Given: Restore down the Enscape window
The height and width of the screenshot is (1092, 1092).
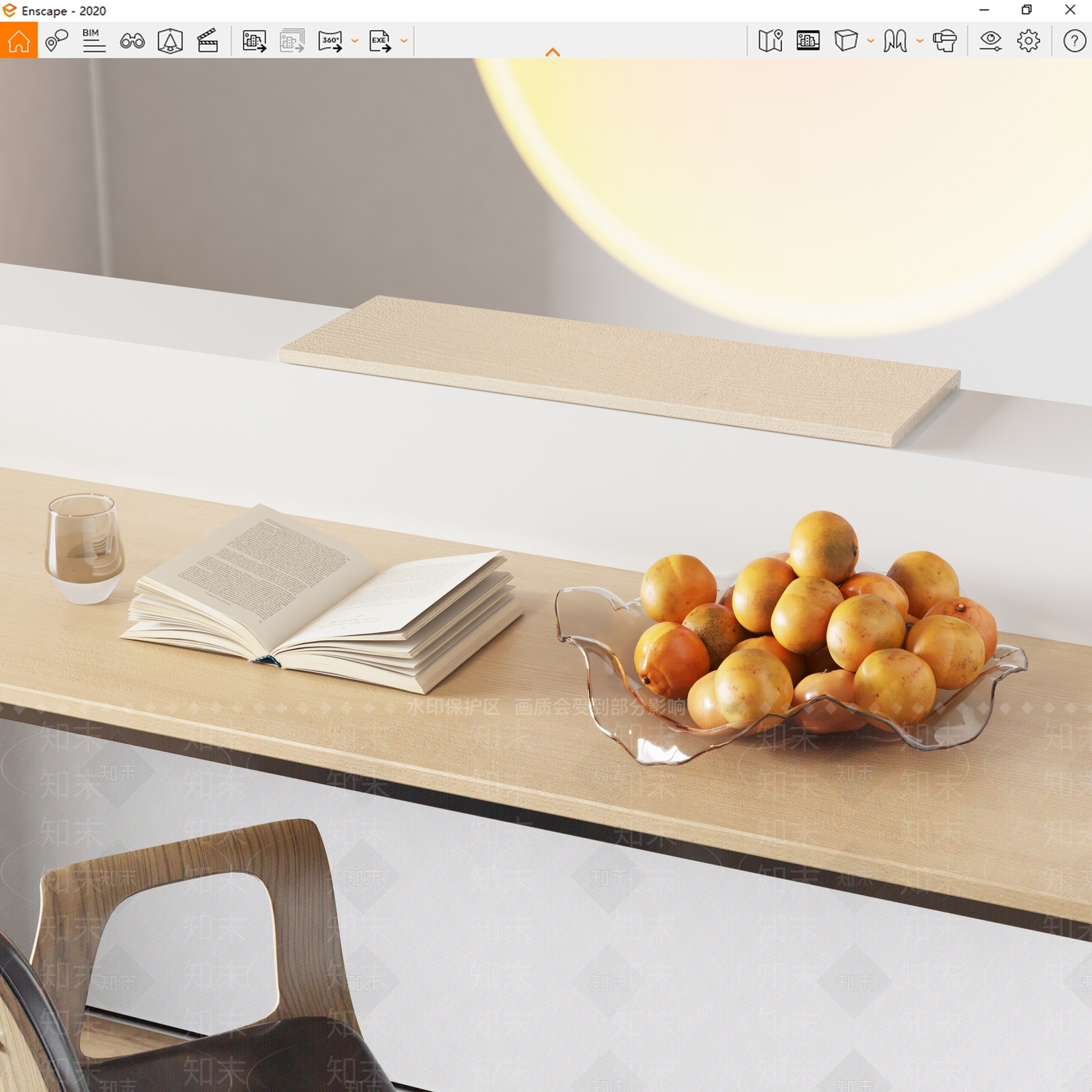Looking at the screenshot, I should pyautogui.click(x=1026, y=10).
